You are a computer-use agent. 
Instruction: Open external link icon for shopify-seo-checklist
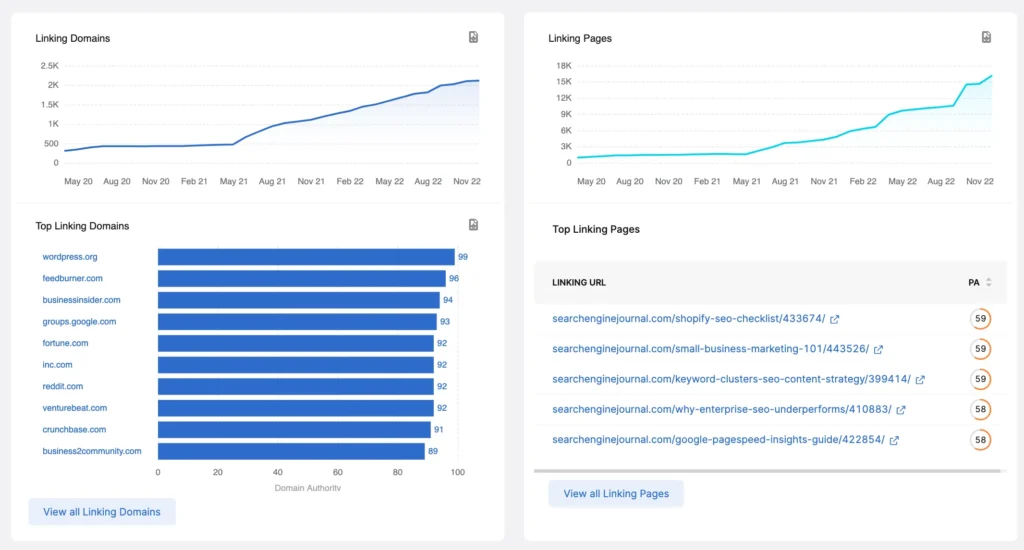(835, 319)
